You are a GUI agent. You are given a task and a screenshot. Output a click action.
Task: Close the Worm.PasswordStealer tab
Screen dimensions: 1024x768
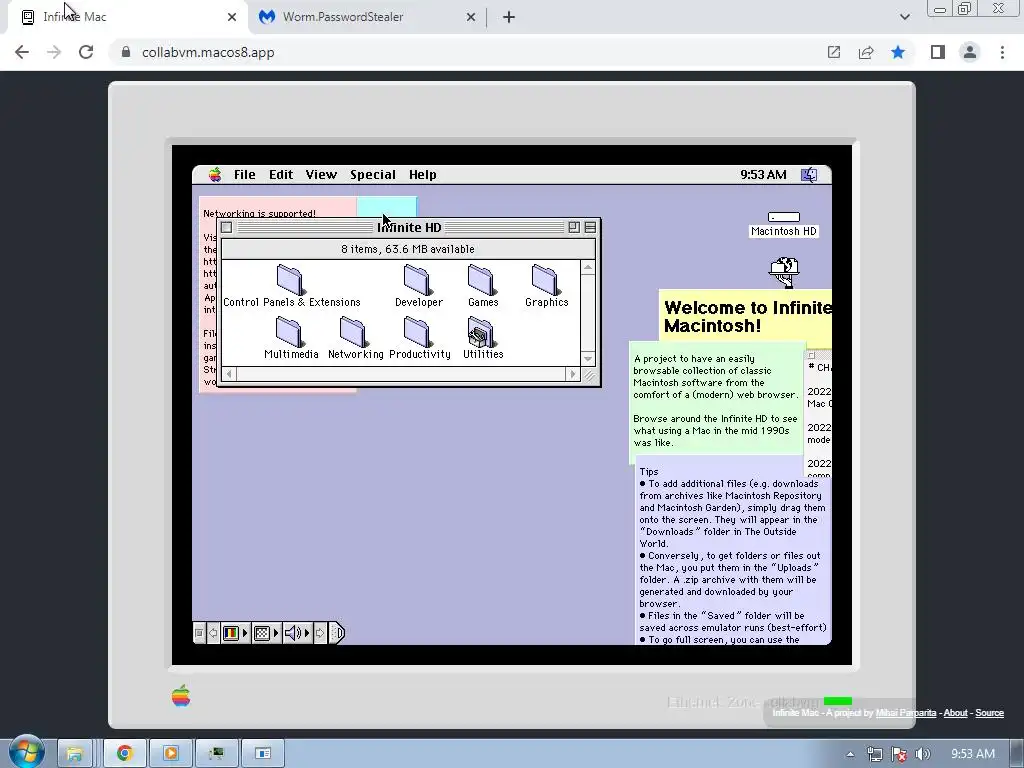(x=470, y=17)
